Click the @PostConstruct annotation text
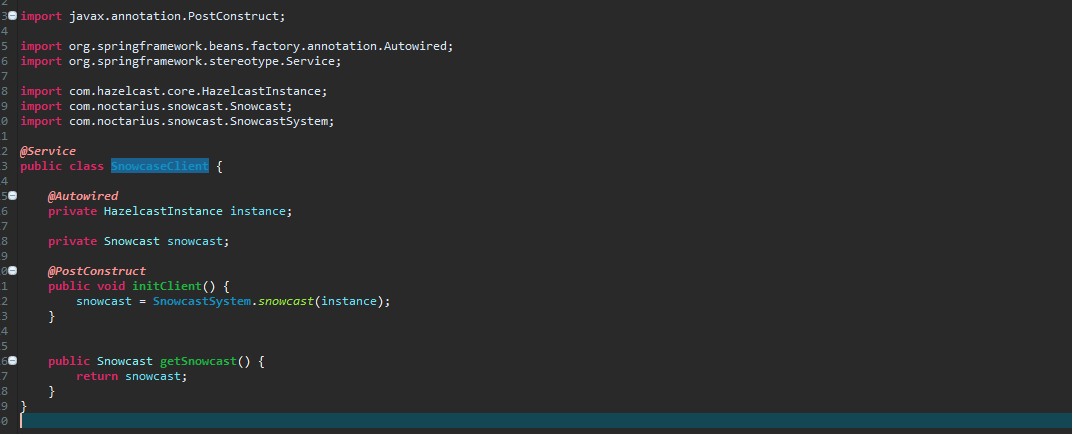Image resolution: width=1072 pixels, height=434 pixels. (x=97, y=271)
